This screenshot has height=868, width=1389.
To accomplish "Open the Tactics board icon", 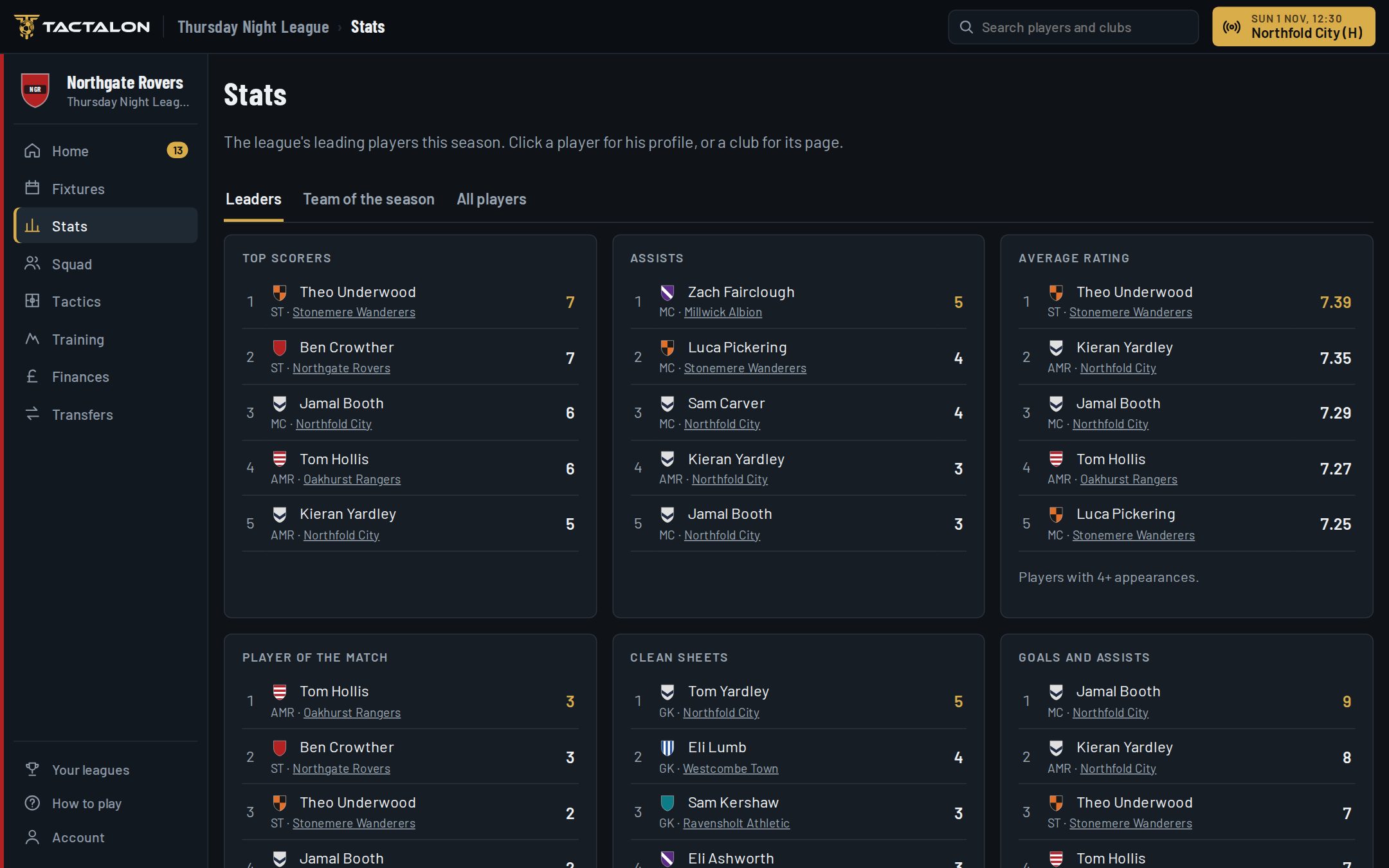I will coord(32,301).
